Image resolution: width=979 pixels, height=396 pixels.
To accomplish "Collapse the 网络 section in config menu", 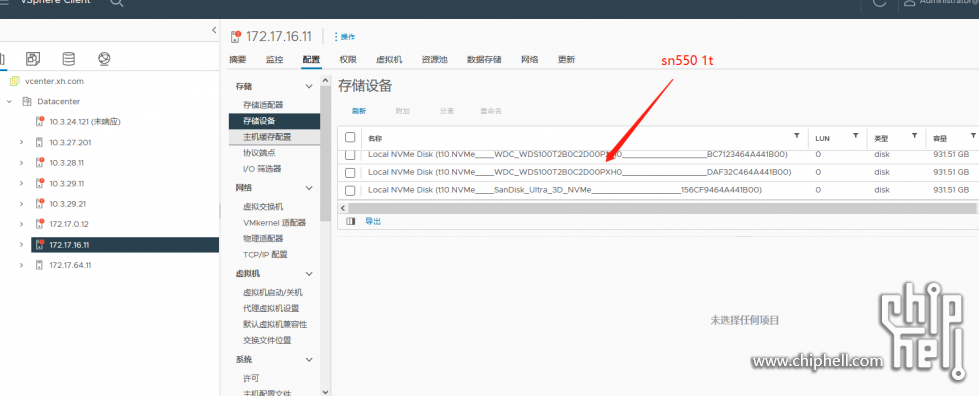I will 308,187.
